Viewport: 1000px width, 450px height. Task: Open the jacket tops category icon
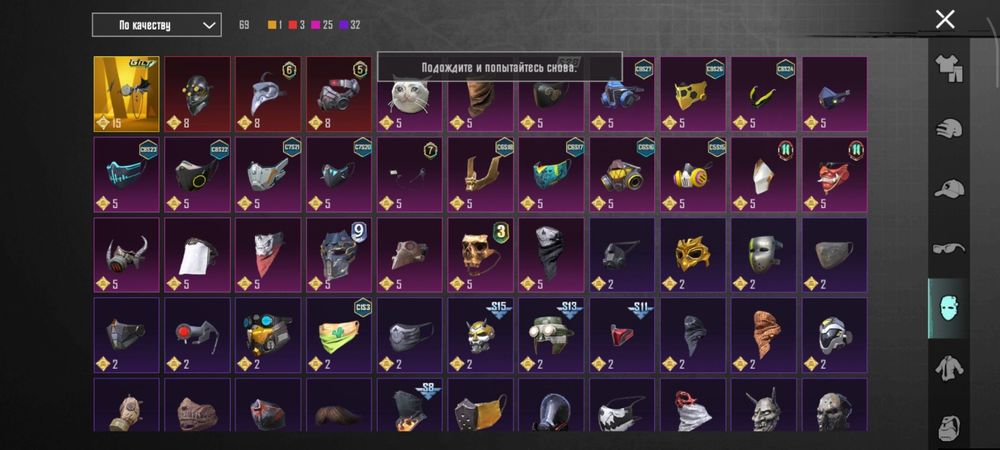(949, 368)
